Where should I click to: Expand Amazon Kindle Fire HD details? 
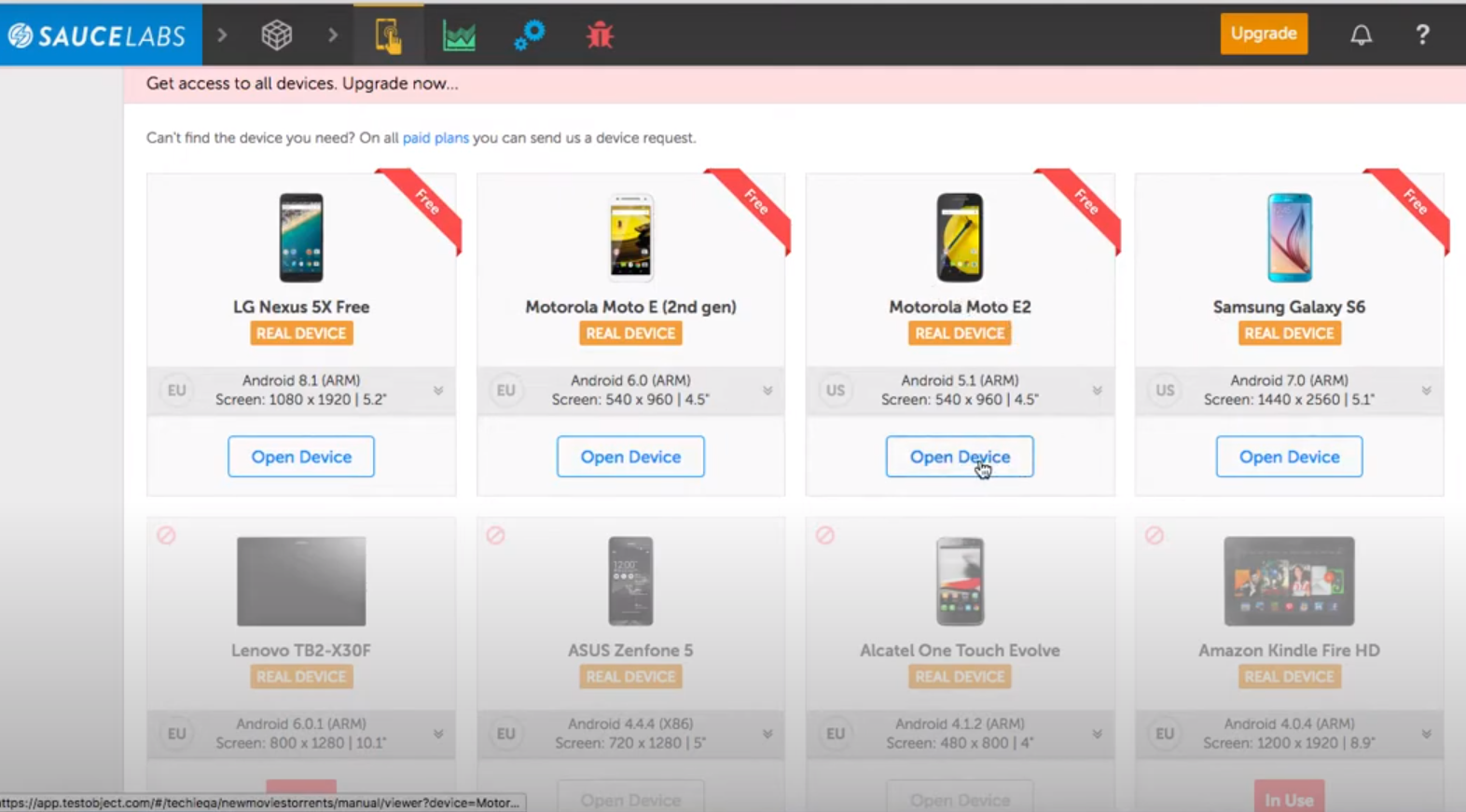point(1426,735)
